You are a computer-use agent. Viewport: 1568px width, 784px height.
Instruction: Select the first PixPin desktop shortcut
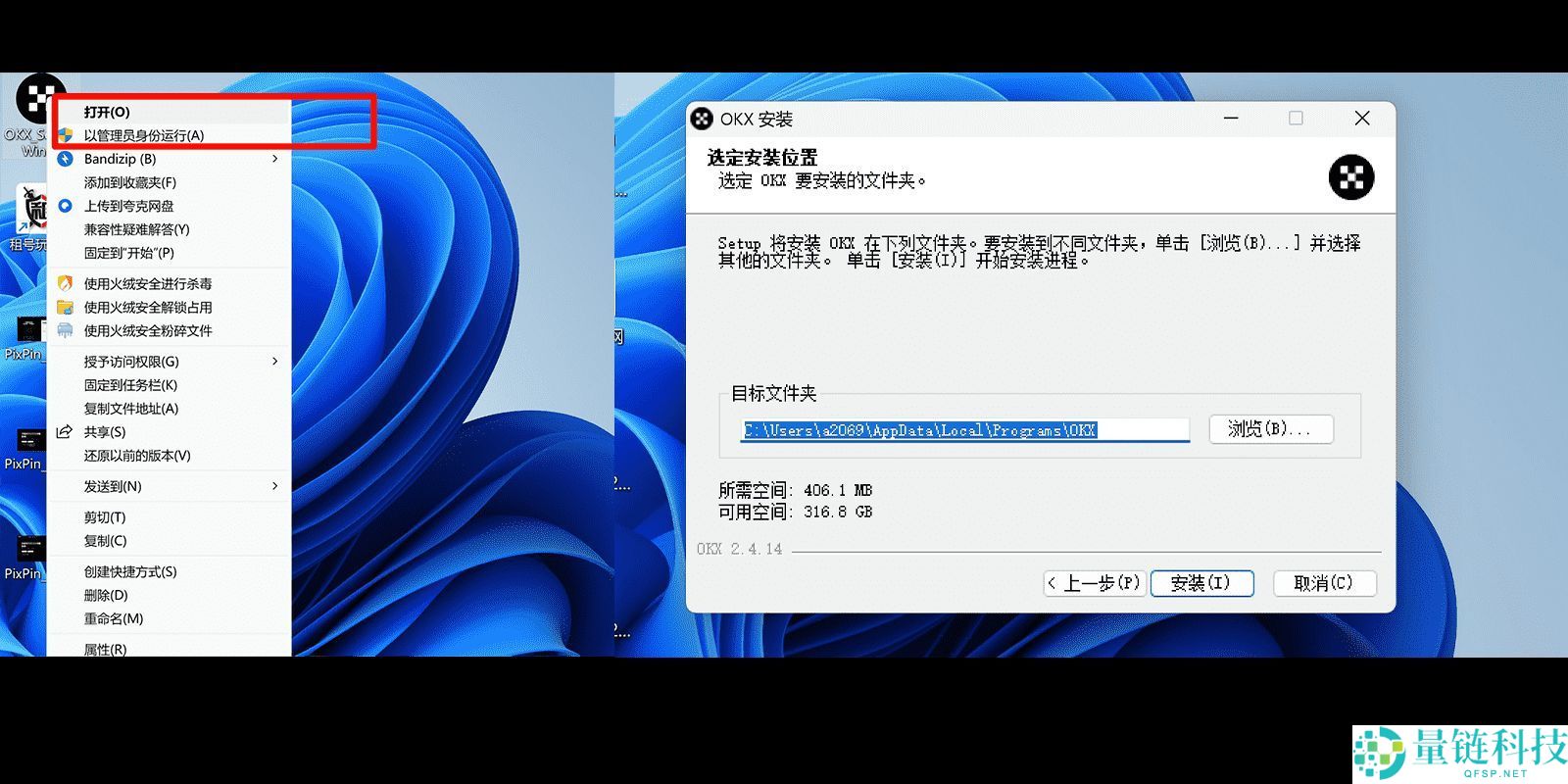pos(24,338)
